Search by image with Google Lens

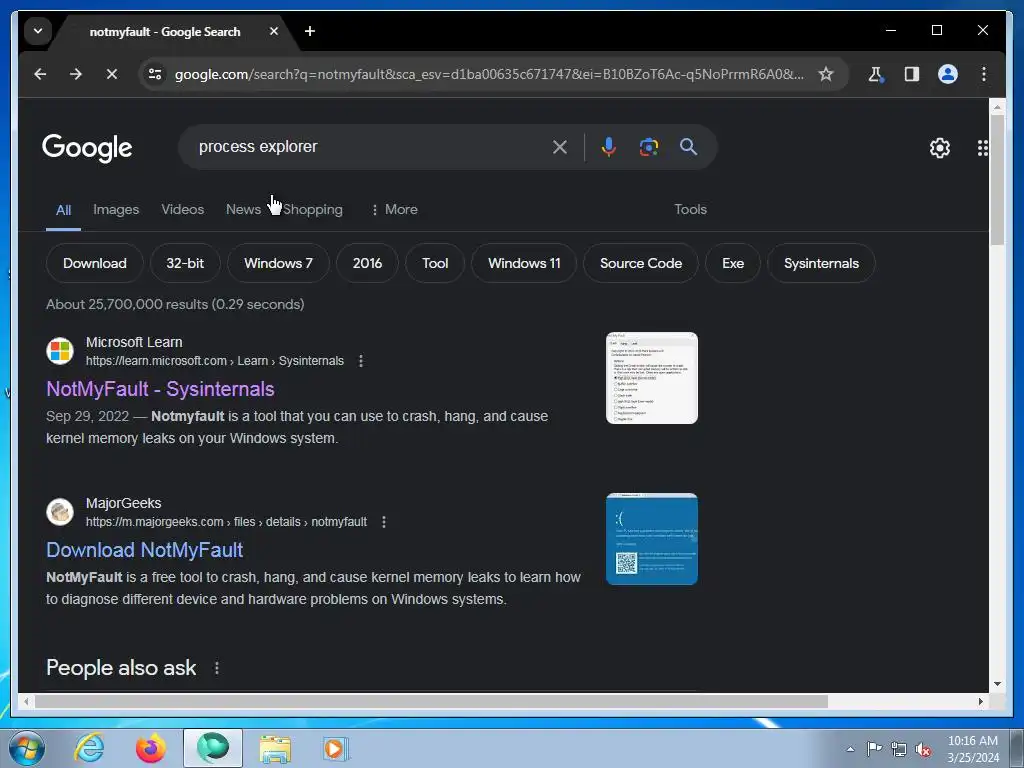tap(648, 147)
